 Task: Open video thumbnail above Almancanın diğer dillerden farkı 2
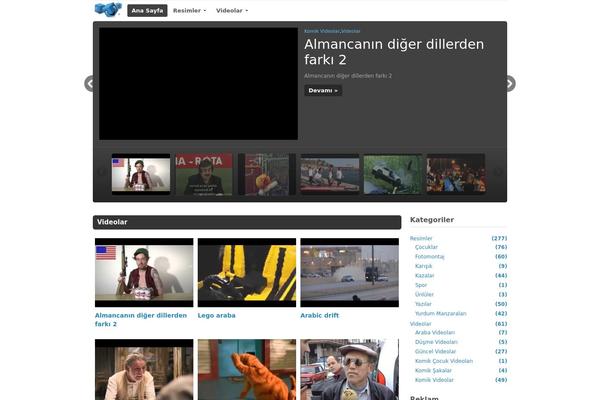pos(144,273)
